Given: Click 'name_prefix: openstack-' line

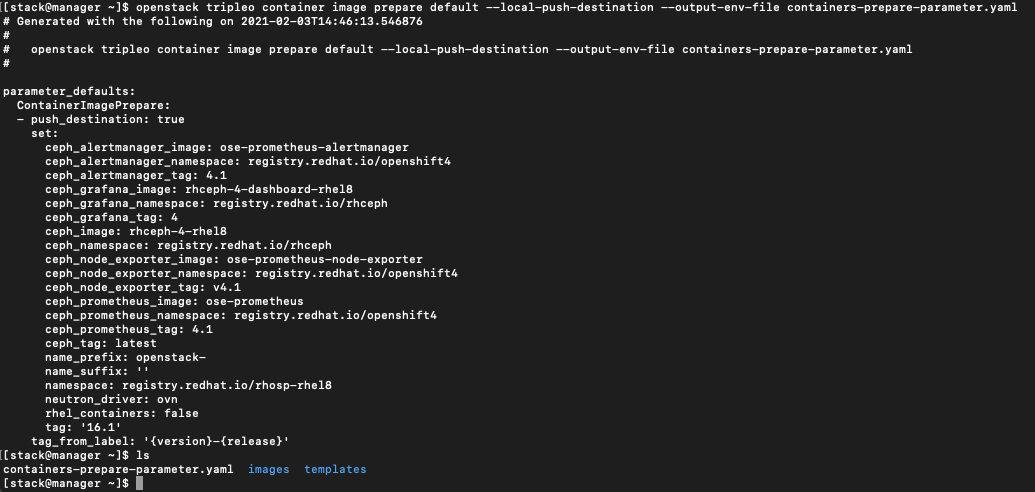Looking at the screenshot, I should pyautogui.click(x=125, y=357).
